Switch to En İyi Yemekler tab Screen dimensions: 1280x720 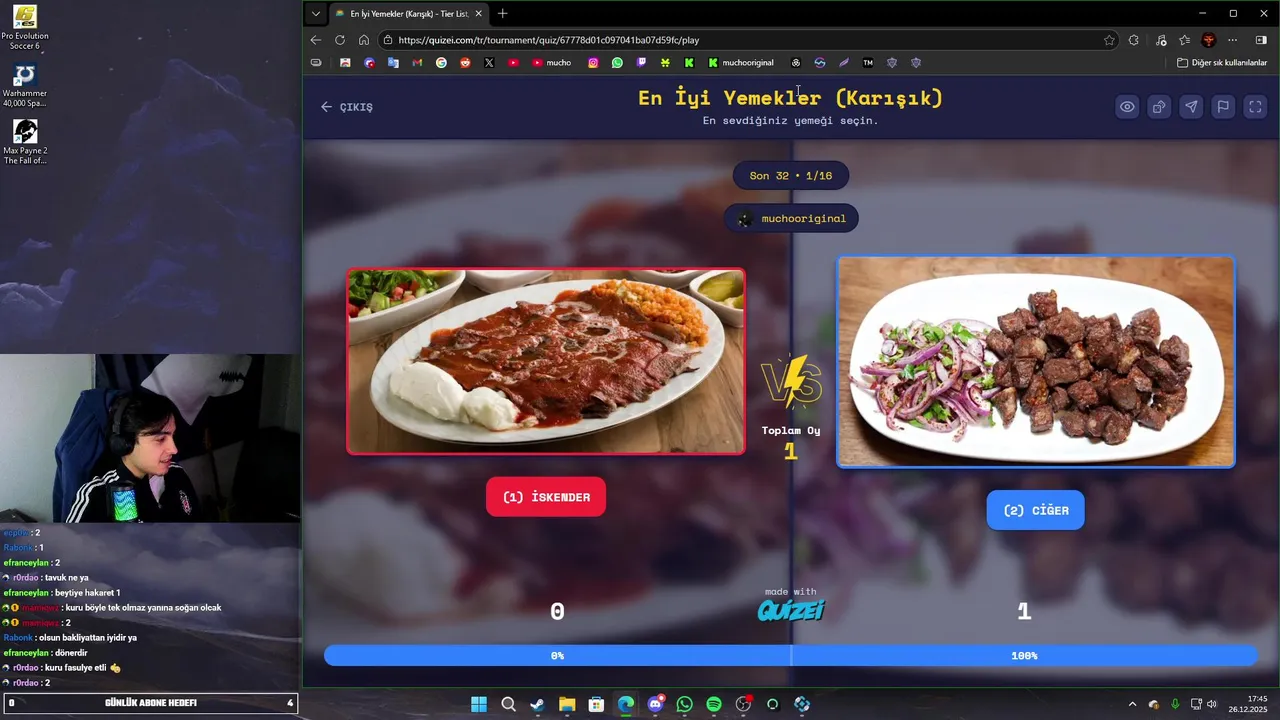(x=408, y=14)
